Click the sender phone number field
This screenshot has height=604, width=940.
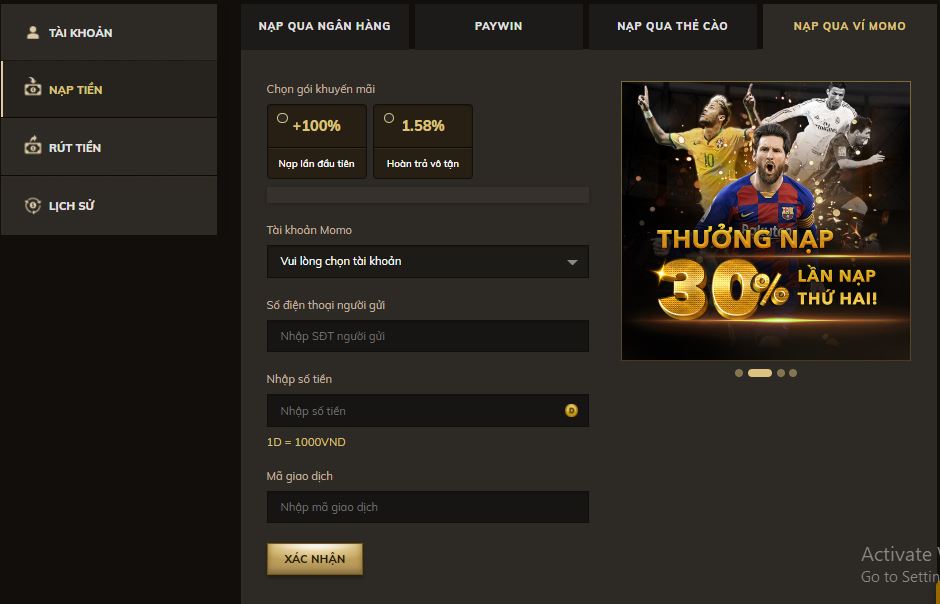pos(427,336)
